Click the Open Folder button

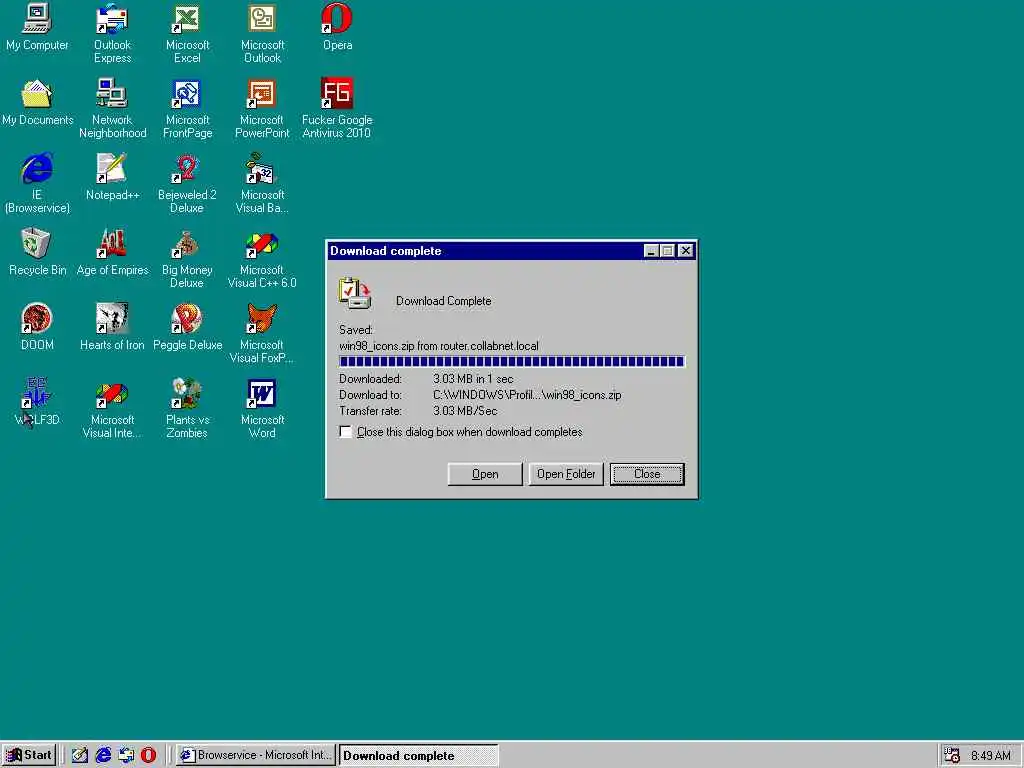(x=566, y=474)
